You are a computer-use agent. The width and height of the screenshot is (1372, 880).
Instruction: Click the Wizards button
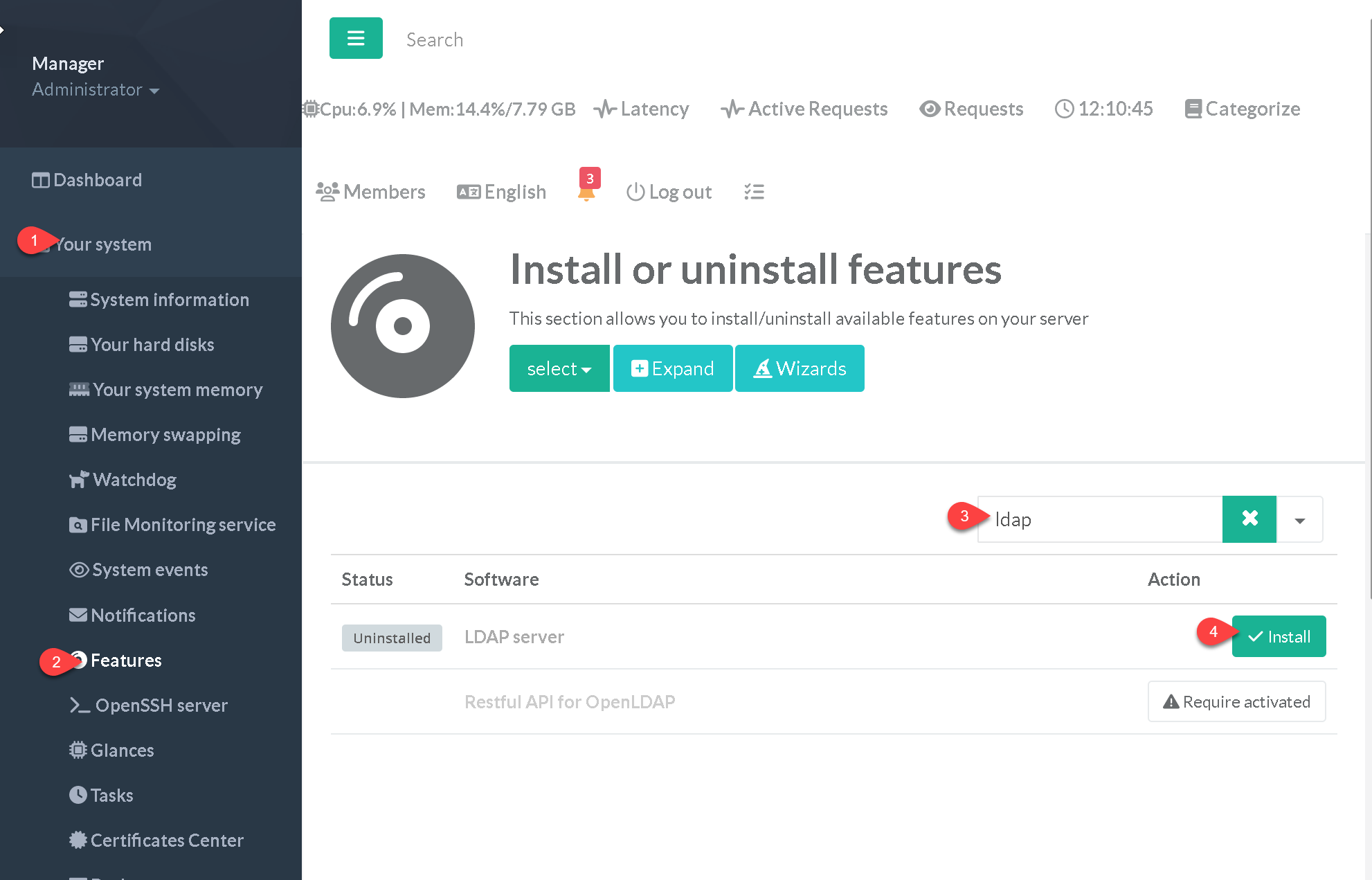coord(800,368)
